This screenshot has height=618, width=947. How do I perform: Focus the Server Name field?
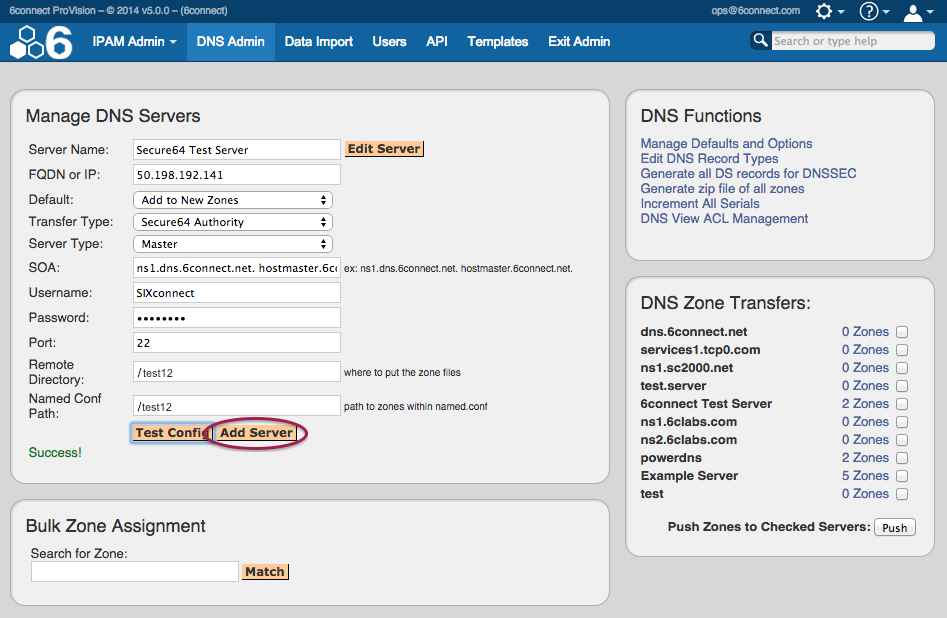[x=237, y=150]
